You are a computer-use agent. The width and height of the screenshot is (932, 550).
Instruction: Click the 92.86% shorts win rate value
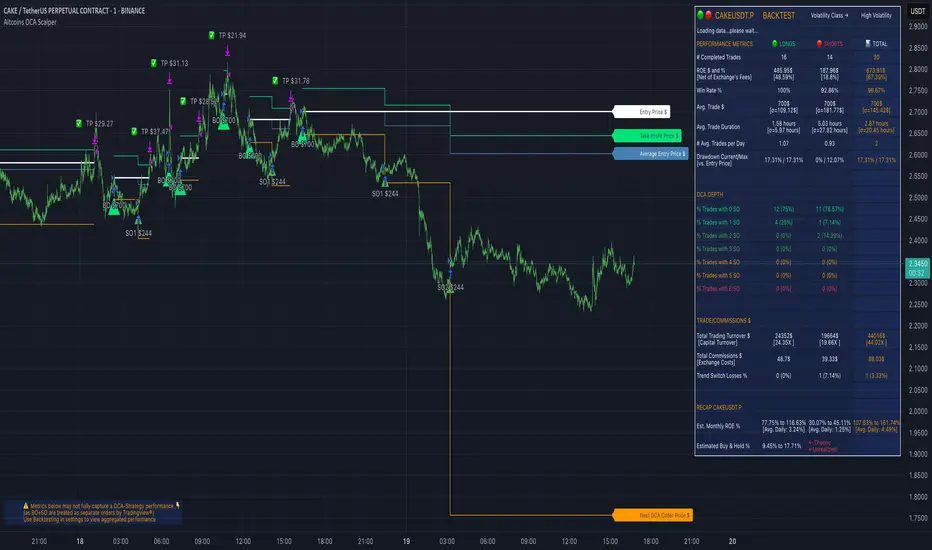(830, 90)
